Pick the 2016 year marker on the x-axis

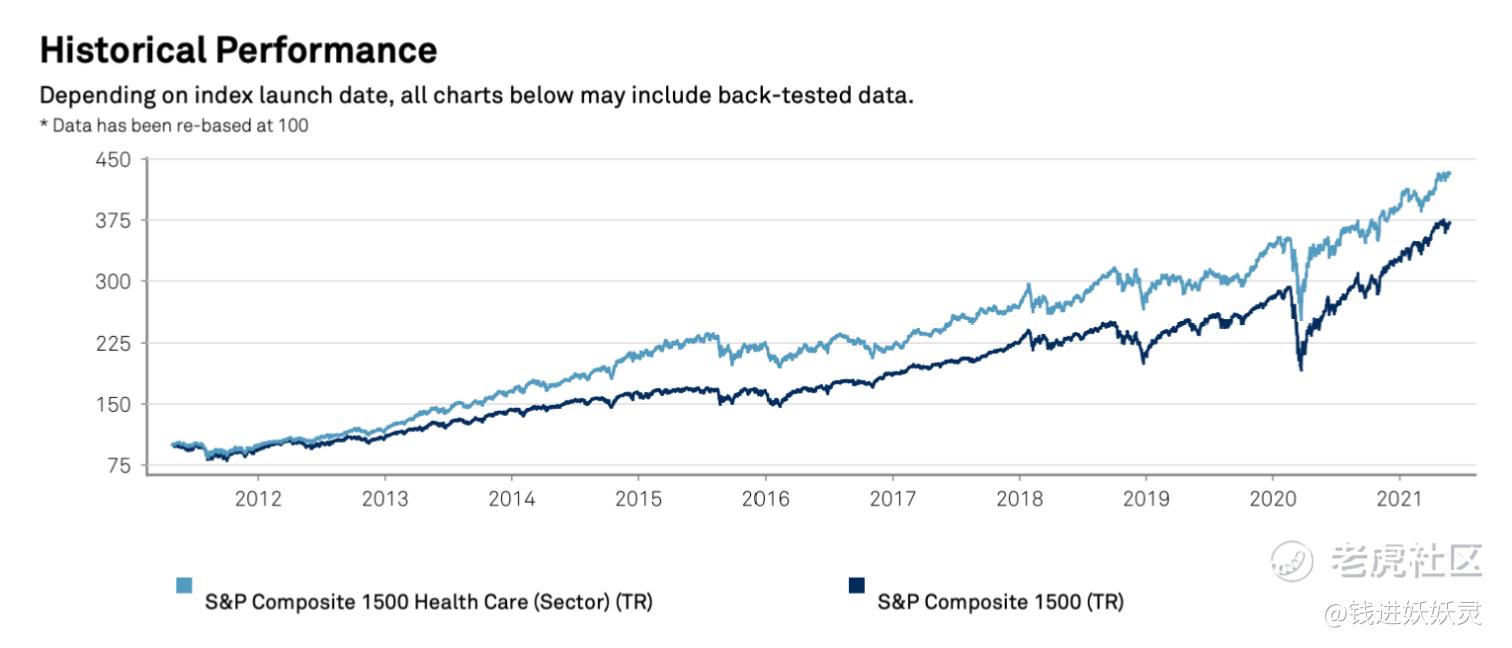pos(766,497)
